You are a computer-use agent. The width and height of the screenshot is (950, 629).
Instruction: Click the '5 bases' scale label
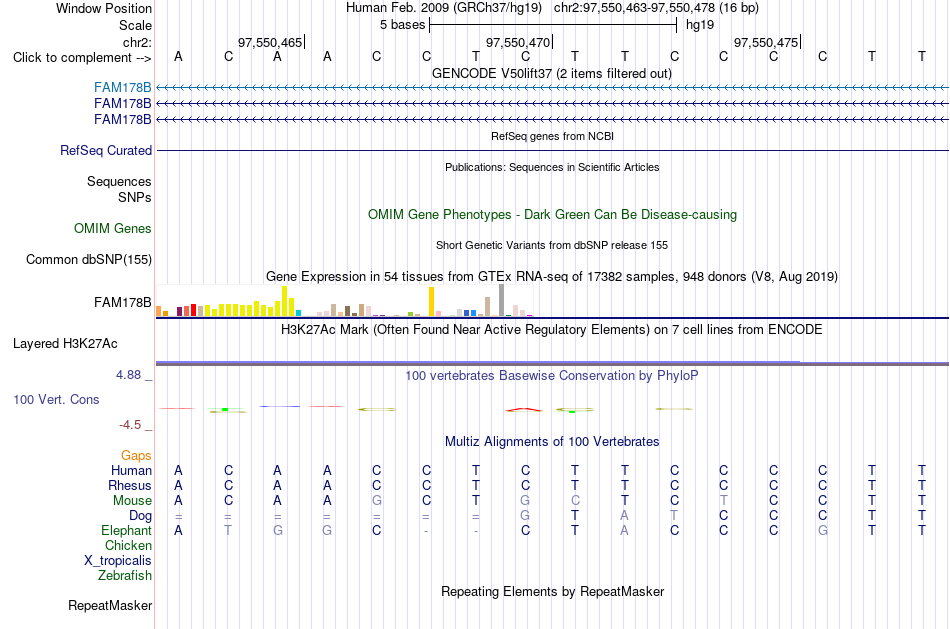tap(402, 25)
